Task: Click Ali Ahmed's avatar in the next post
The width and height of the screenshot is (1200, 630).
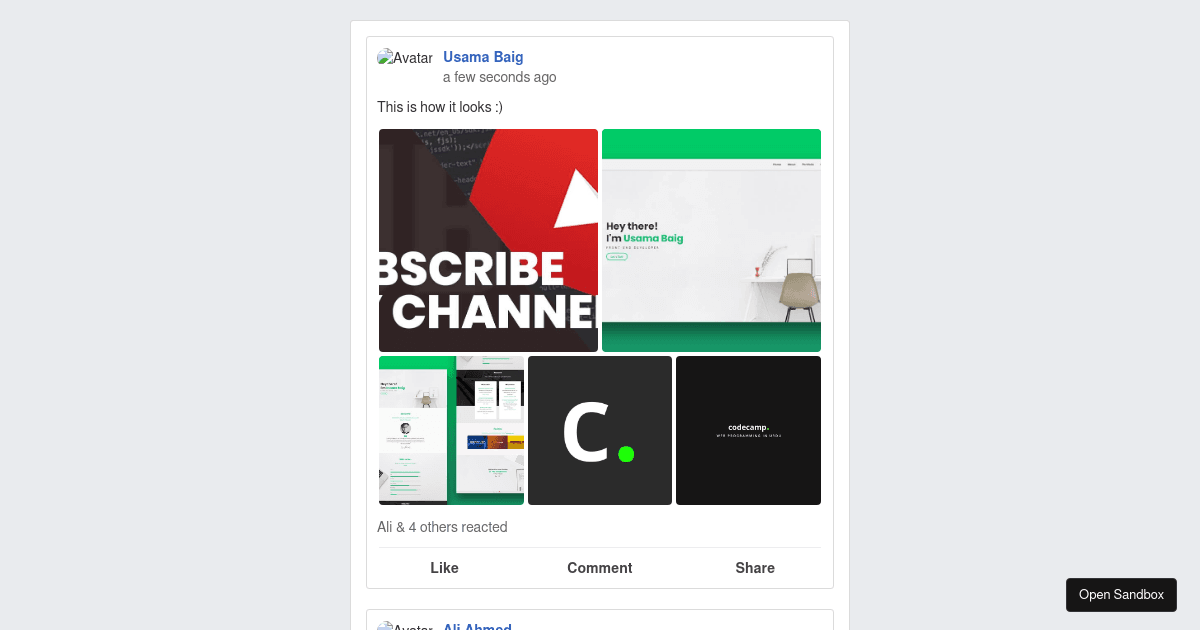Action: click(405, 626)
